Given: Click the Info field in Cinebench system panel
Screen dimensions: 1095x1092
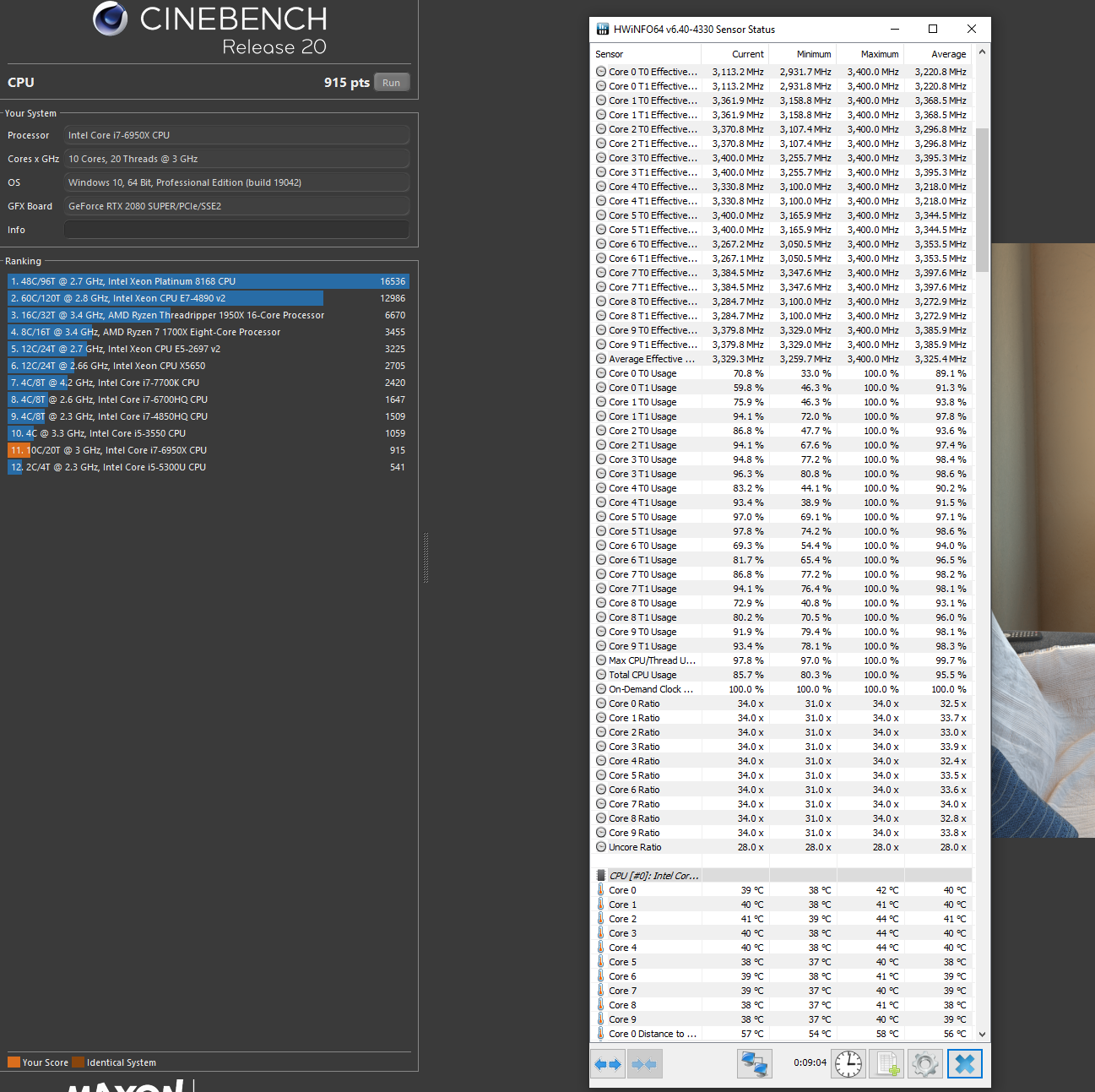Looking at the screenshot, I should click(x=237, y=230).
